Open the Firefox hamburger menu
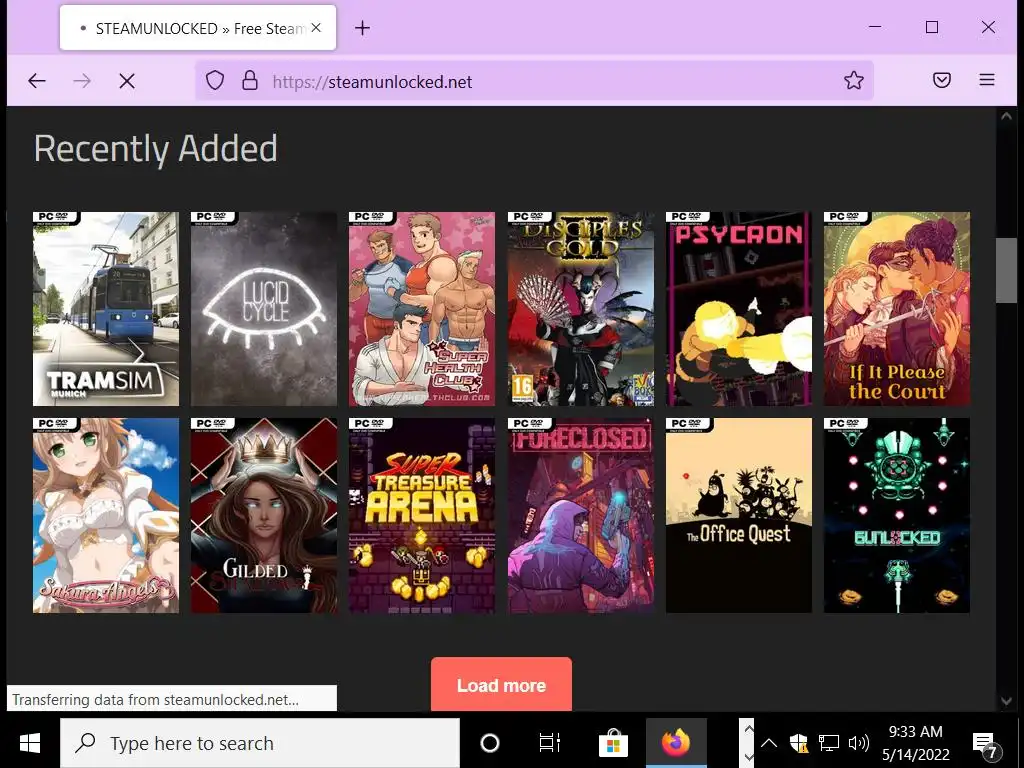 point(987,80)
